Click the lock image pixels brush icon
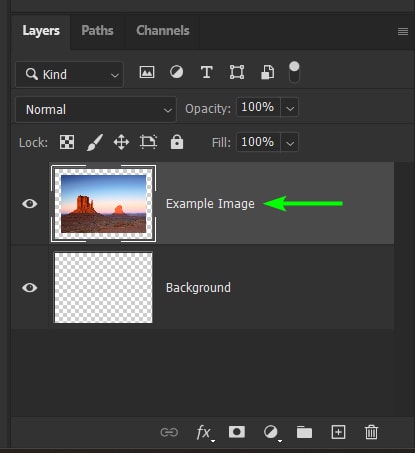 click(x=95, y=142)
